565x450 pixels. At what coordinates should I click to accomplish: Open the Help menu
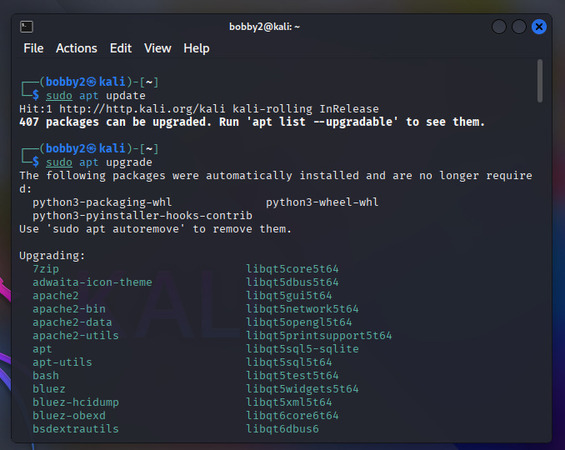tap(196, 48)
